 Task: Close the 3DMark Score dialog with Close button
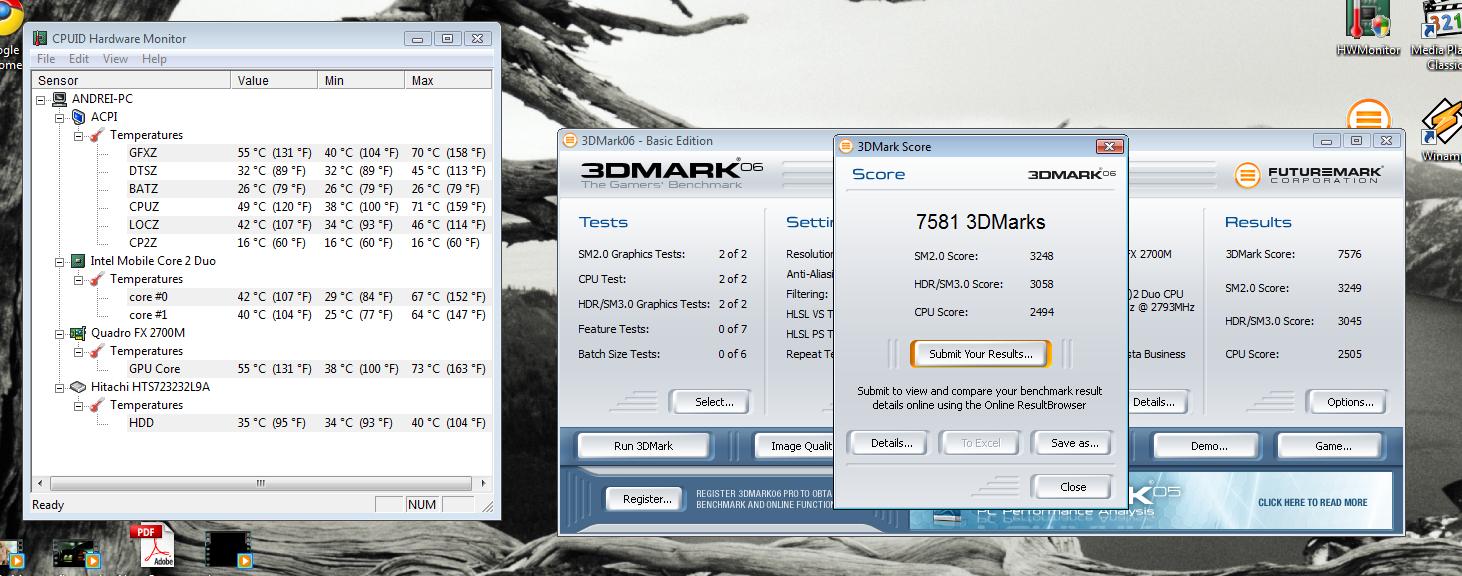tap(1073, 487)
